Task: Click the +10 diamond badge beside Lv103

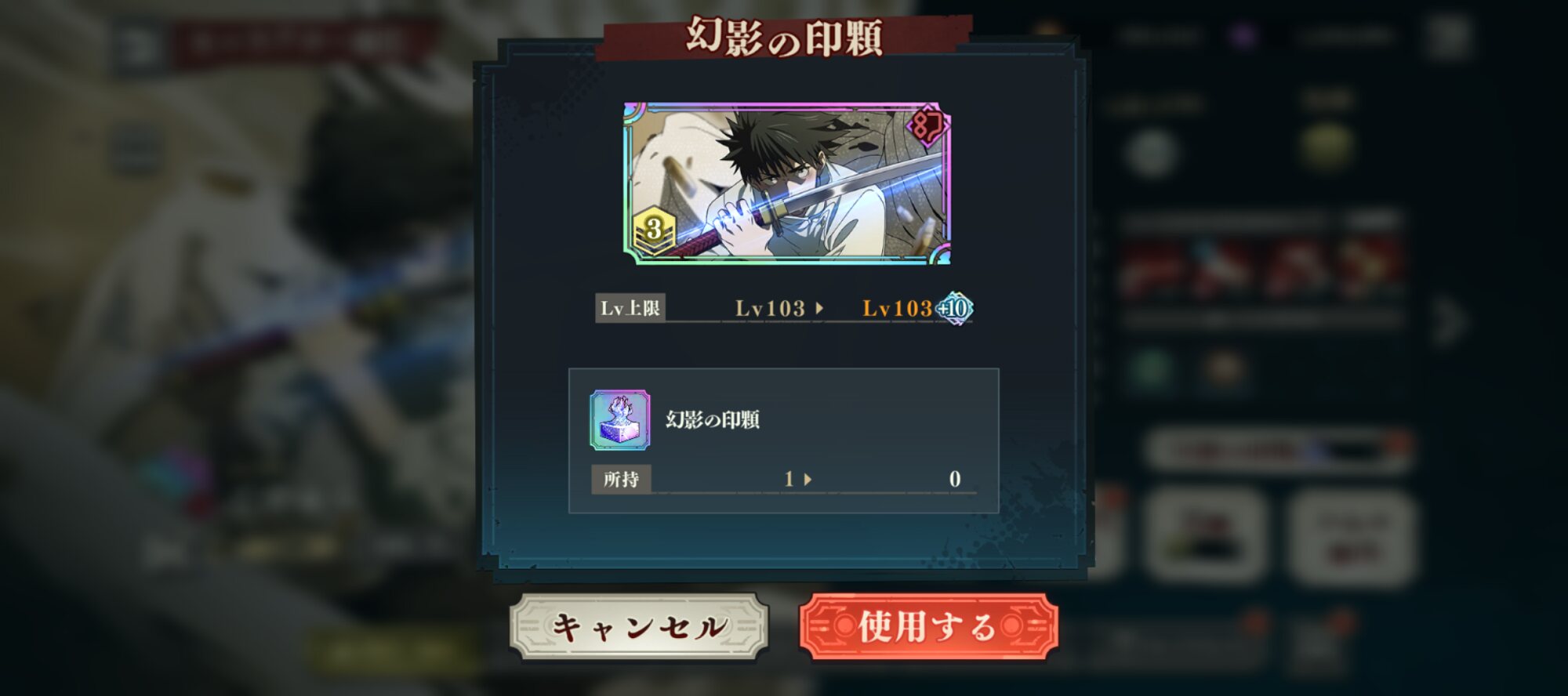Action: (x=954, y=308)
